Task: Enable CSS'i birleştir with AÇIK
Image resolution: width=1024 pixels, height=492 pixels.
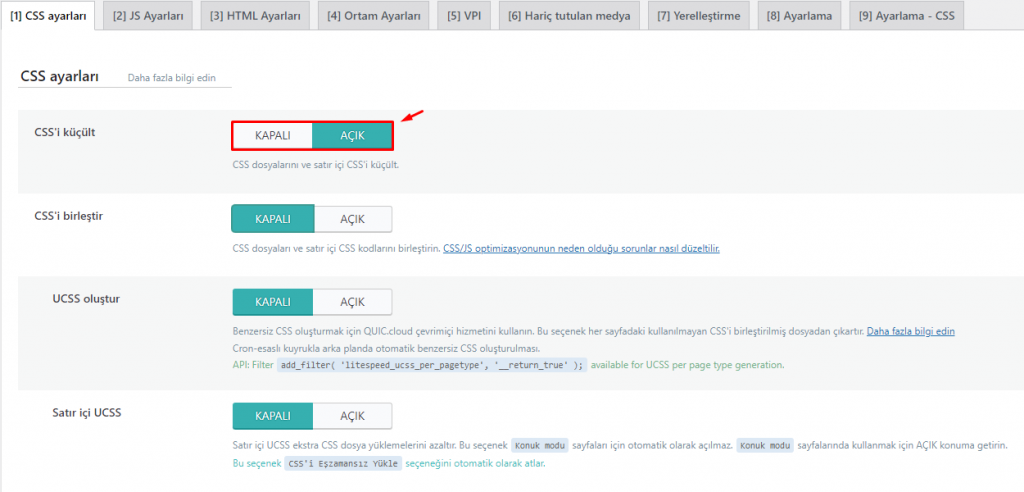Action: point(352,219)
